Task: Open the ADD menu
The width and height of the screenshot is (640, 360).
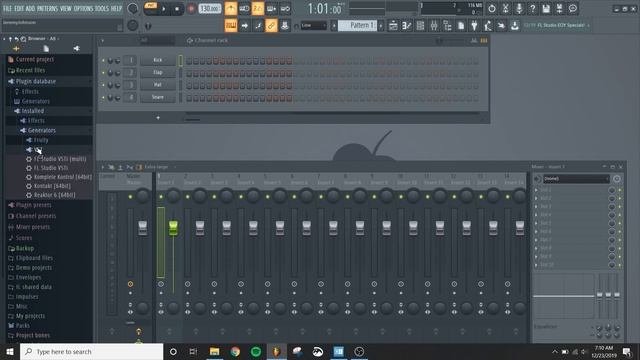Action: [x=31, y=9]
